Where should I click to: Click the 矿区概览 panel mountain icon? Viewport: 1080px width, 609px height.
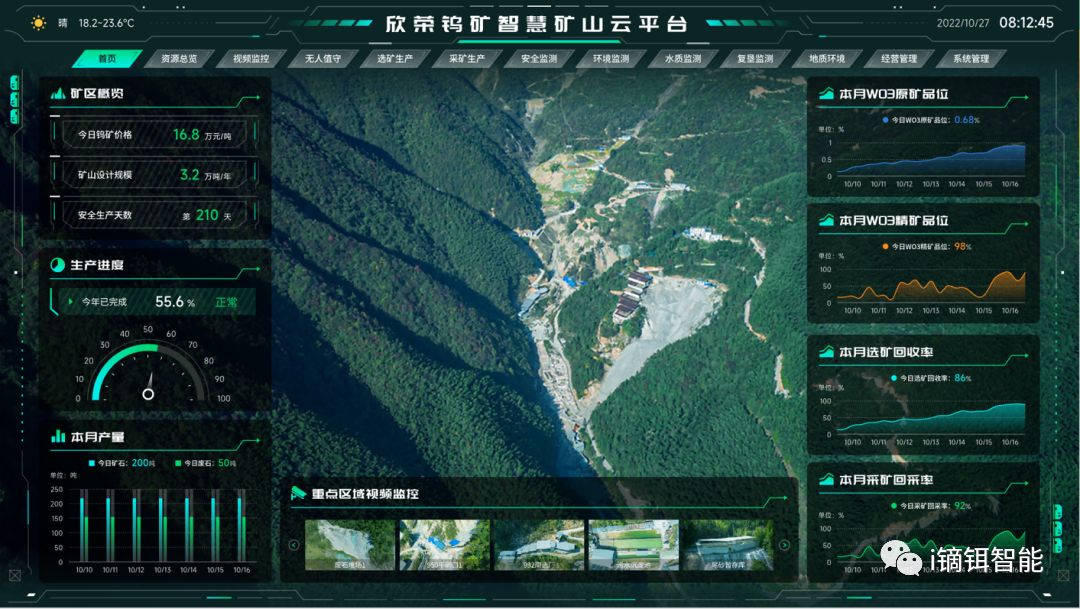[58, 94]
